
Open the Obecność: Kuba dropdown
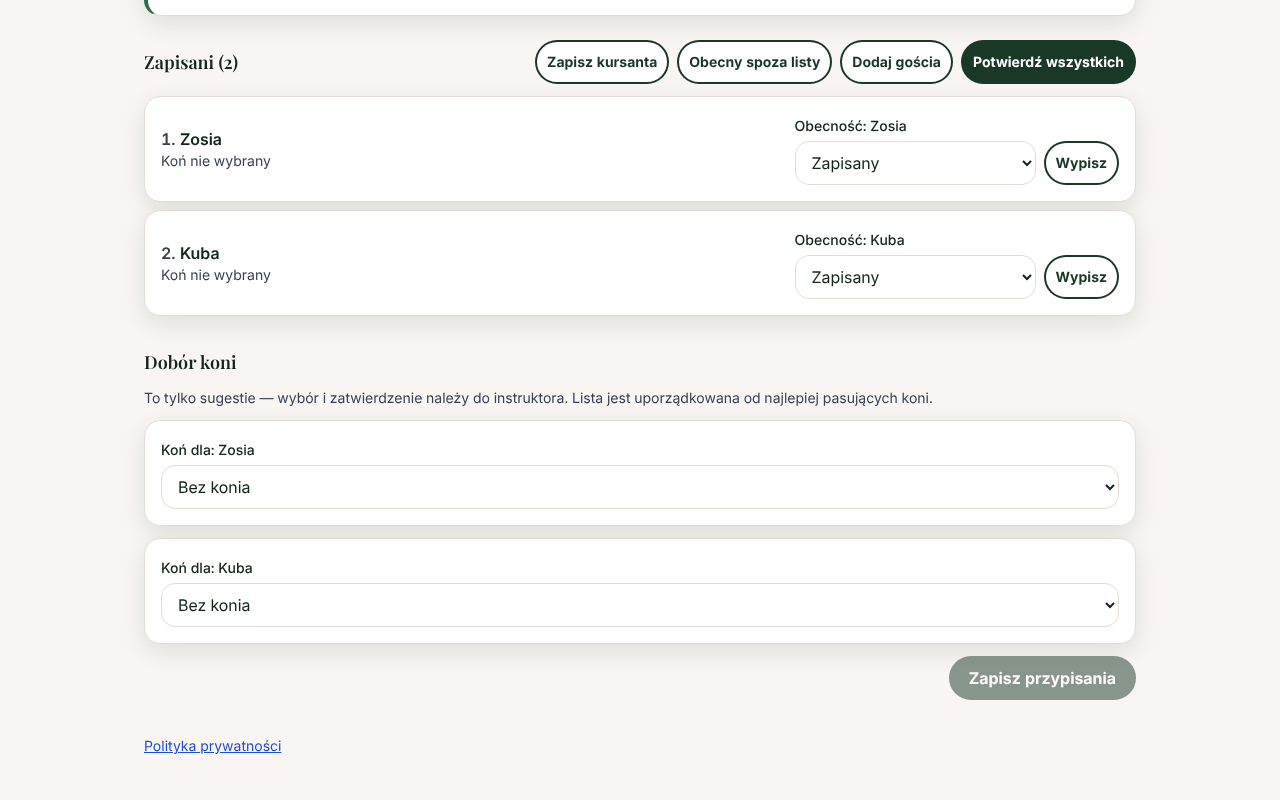tap(915, 277)
